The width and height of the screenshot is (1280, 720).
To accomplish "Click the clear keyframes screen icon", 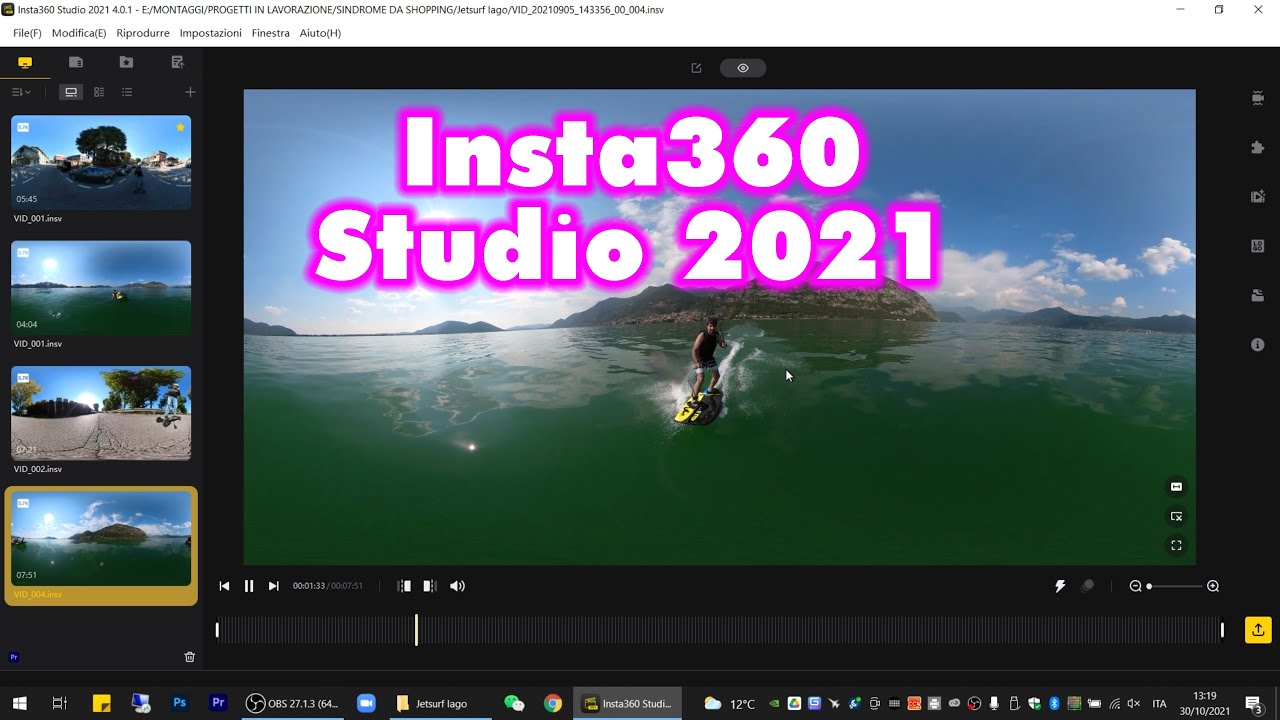I will coord(1176,516).
